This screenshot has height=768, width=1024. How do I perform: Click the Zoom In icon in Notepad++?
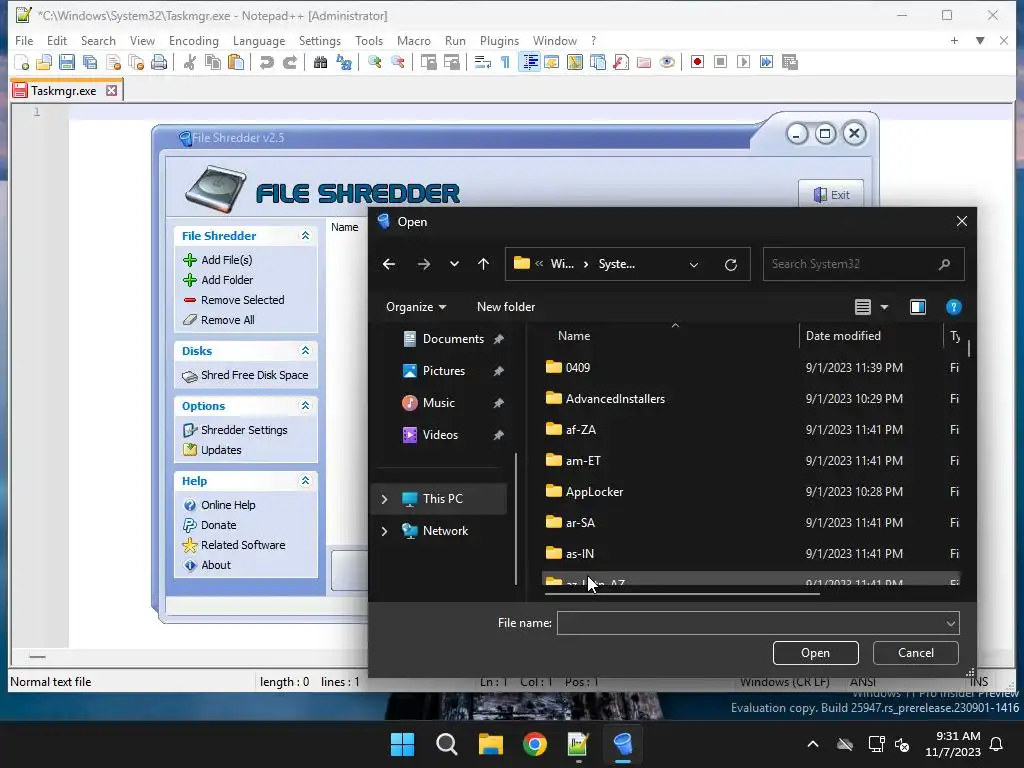pos(374,62)
